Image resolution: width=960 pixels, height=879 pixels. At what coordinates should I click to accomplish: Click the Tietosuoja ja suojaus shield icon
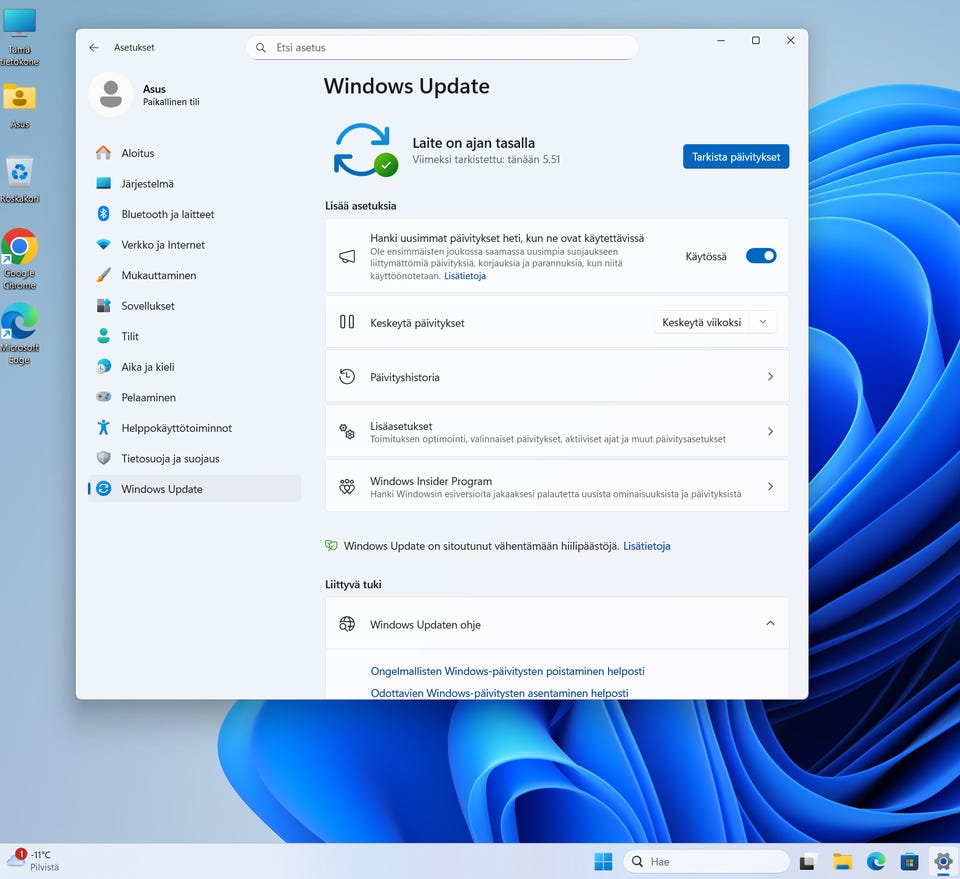click(x=103, y=458)
